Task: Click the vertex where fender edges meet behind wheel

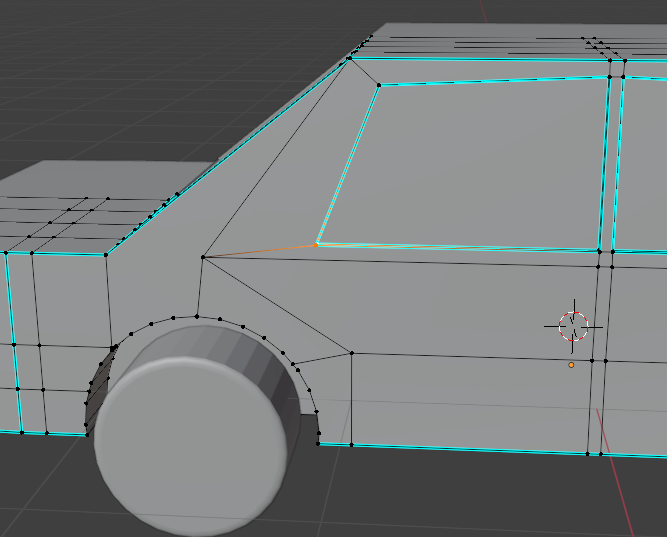Action: (351, 352)
